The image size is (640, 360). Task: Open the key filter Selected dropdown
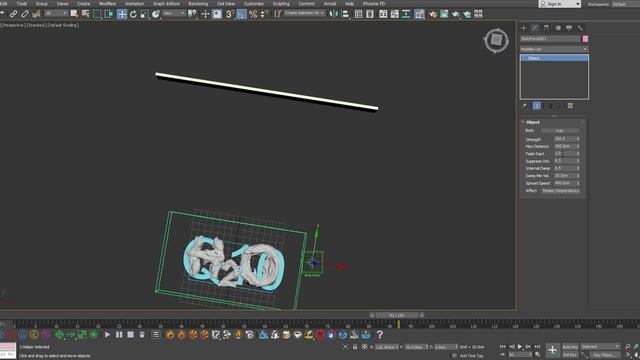600,347
